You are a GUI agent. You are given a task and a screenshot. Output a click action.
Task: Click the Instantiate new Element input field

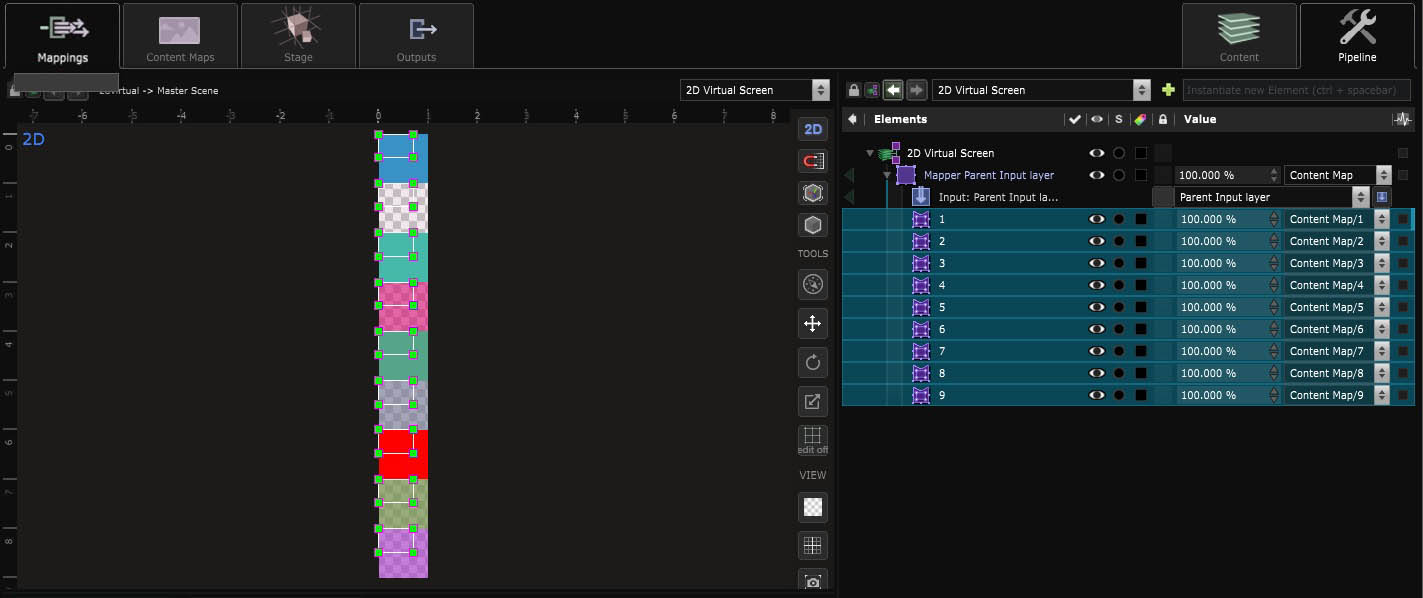tap(1296, 91)
